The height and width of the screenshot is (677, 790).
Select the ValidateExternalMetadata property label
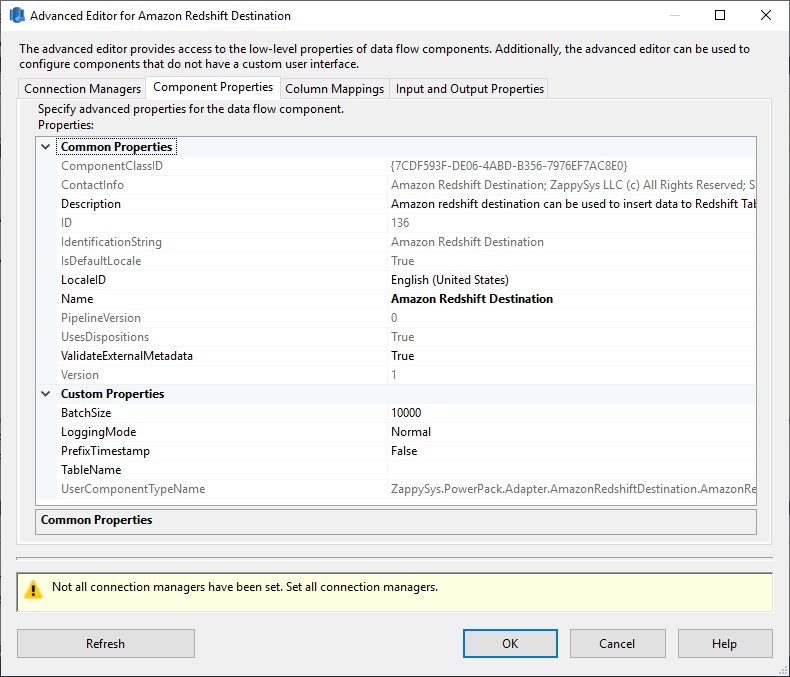(x=126, y=356)
